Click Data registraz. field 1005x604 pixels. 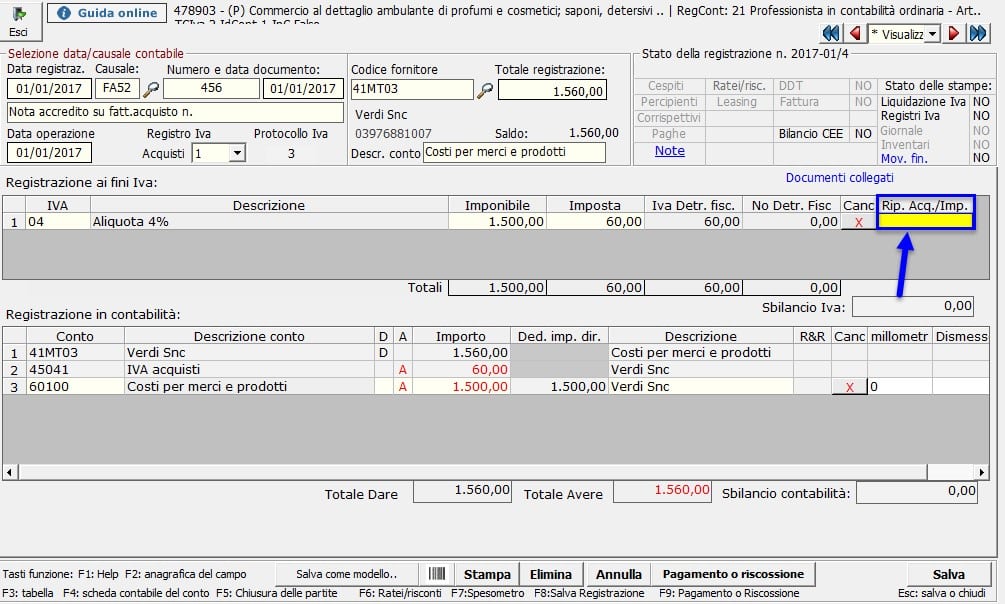click(x=49, y=88)
